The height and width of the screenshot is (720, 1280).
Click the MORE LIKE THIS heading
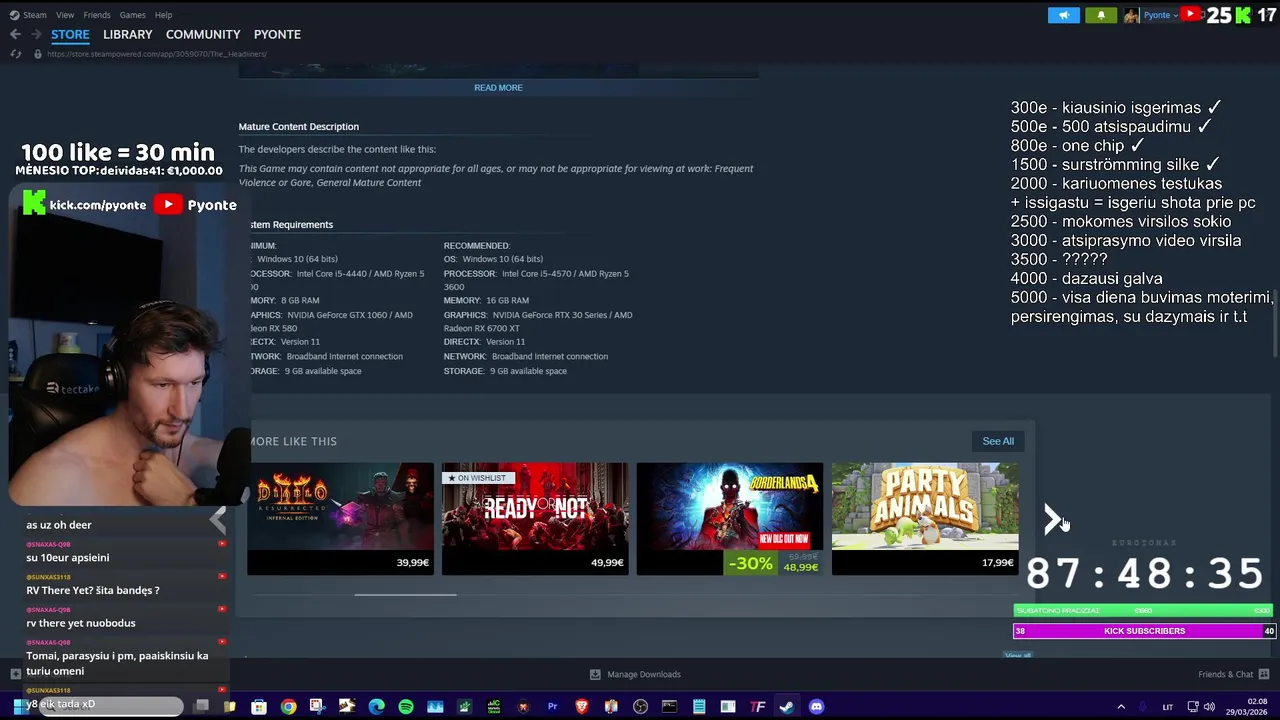pyautogui.click(x=293, y=441)
